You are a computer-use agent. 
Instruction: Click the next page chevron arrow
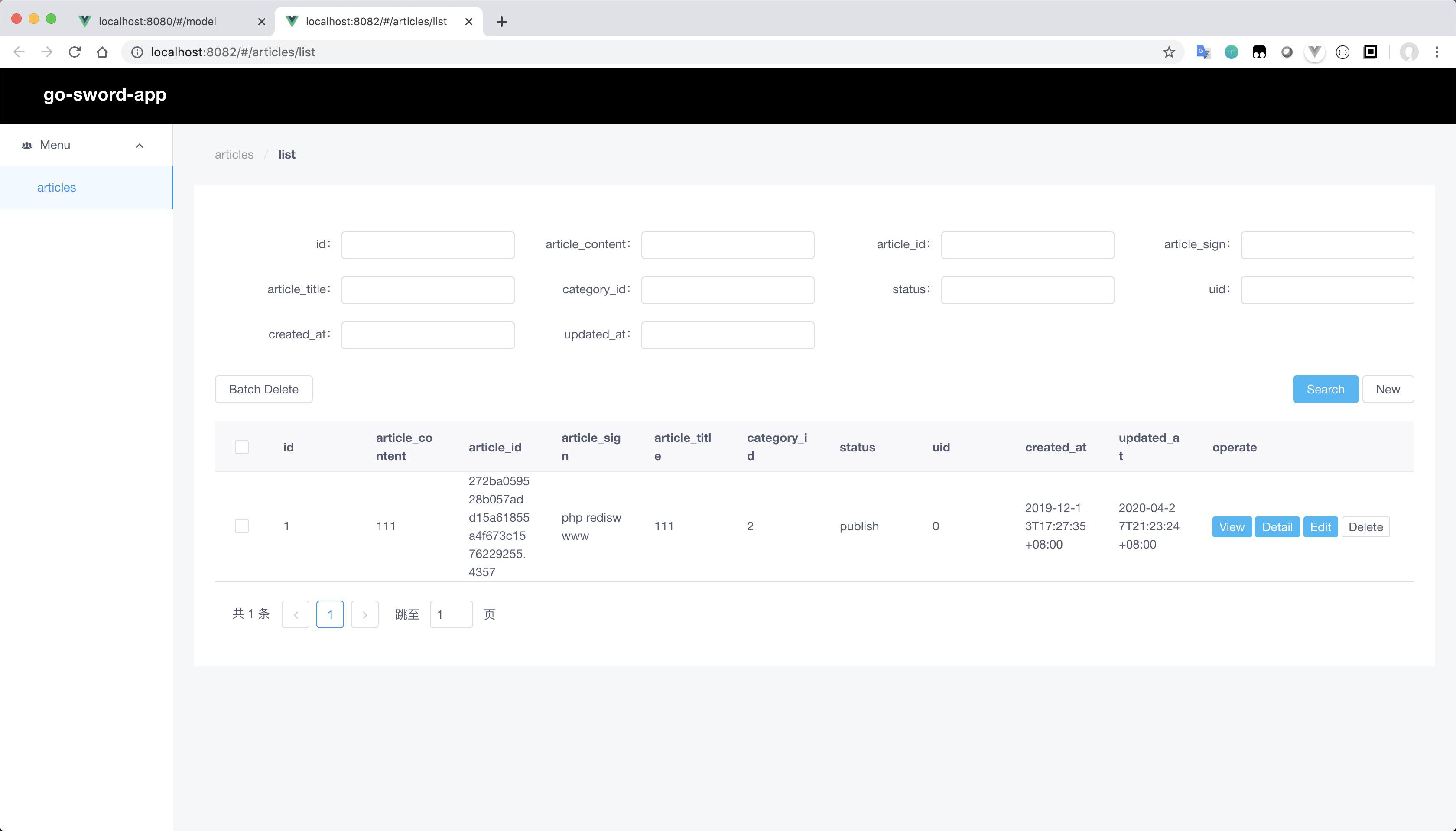coord(364,614)
